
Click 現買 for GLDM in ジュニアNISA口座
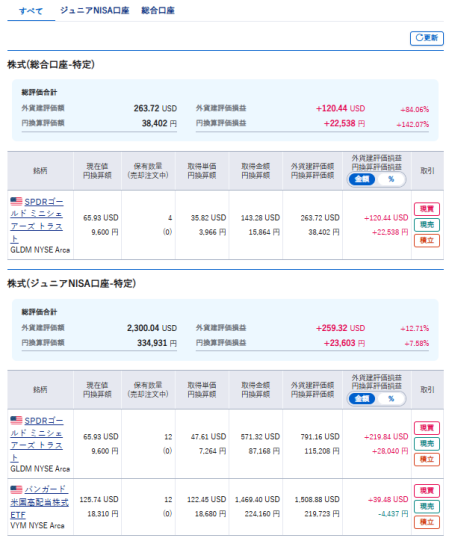click(427, 428)
